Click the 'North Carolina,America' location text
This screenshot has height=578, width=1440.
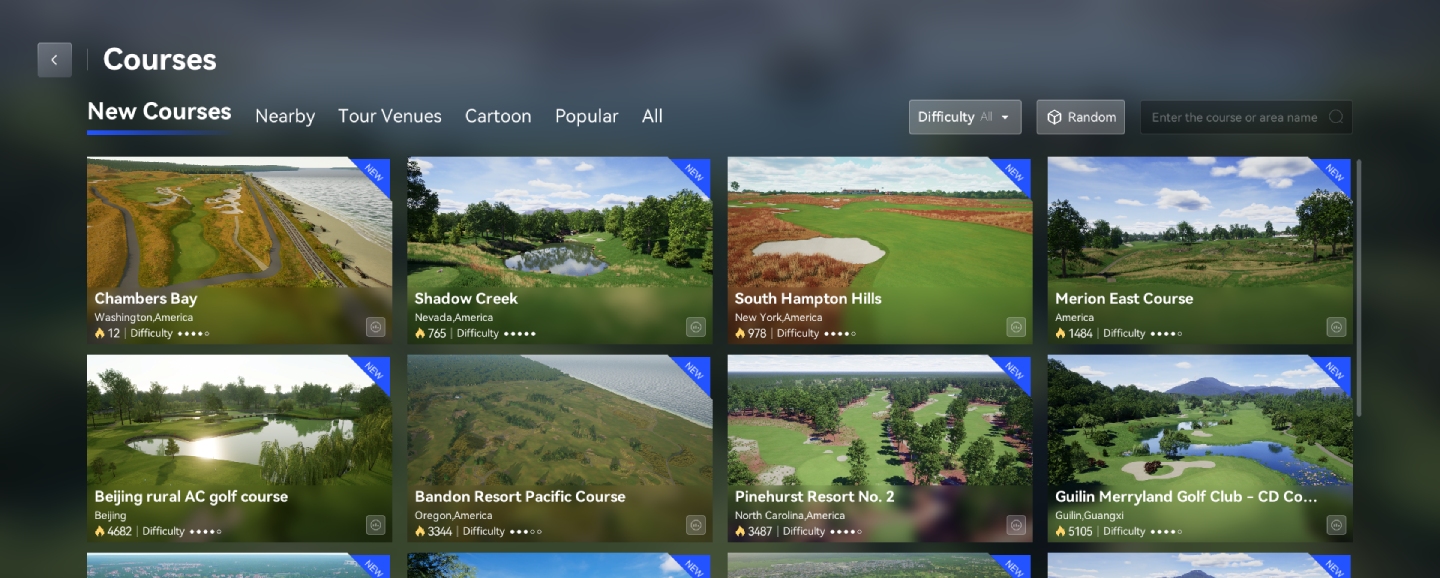point(790,515)
